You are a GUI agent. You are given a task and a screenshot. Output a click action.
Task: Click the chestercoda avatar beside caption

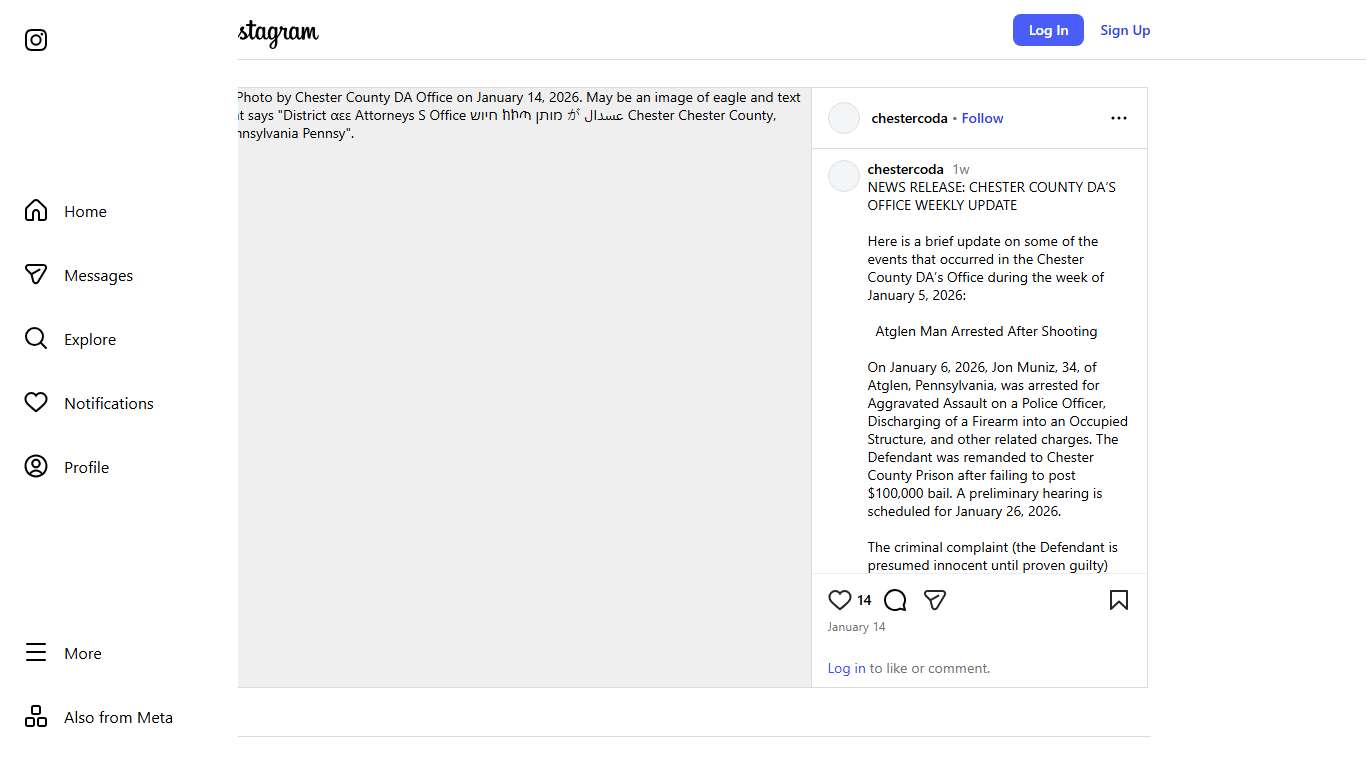coord(844,176)
